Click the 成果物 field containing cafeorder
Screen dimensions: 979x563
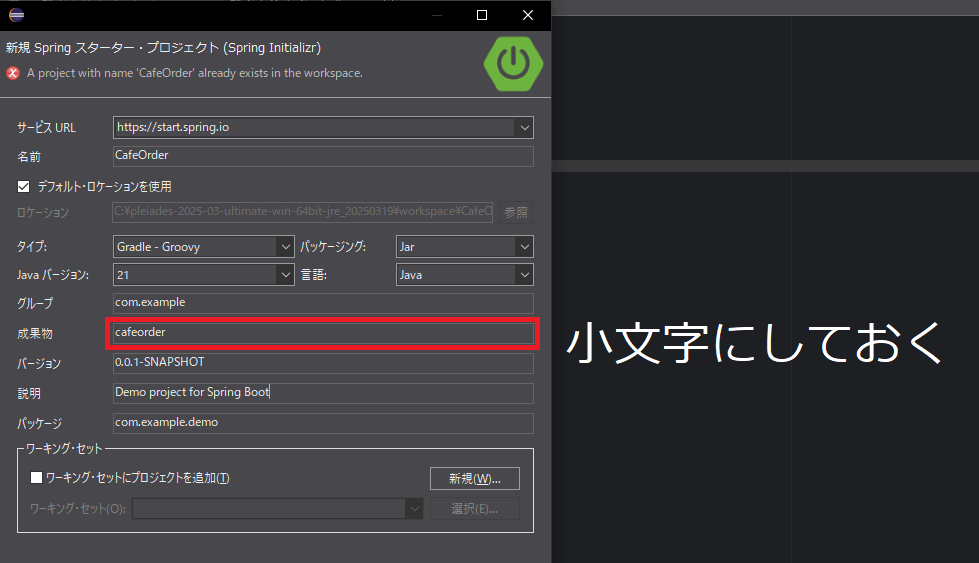tap(323, 332)
